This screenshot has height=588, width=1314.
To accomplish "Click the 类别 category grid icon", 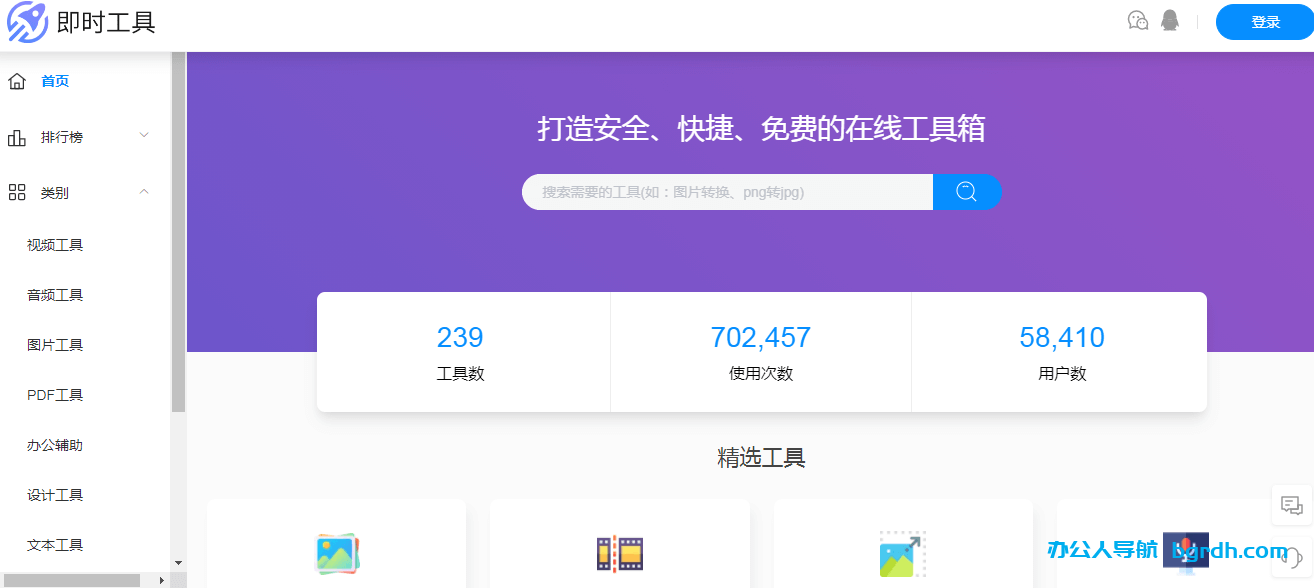I will [16, 192].
